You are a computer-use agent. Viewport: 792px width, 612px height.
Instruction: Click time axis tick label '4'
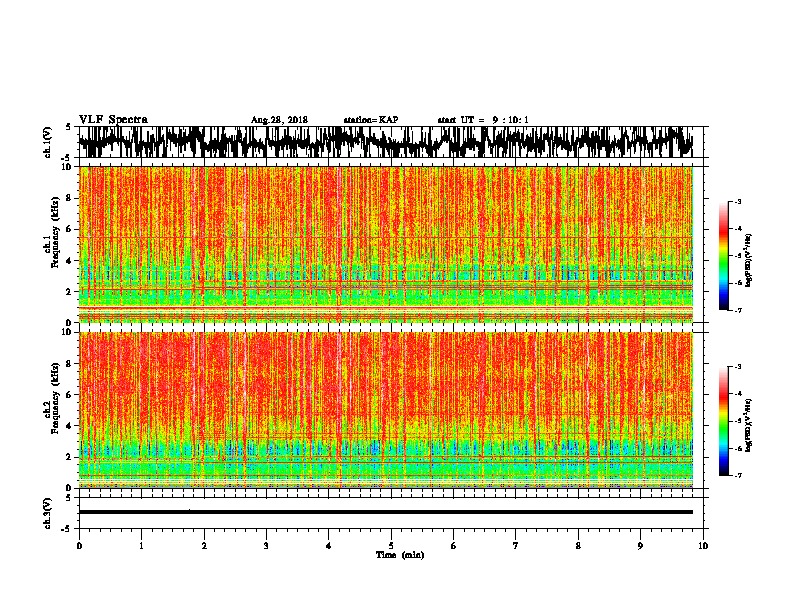(x=329, y=546)
